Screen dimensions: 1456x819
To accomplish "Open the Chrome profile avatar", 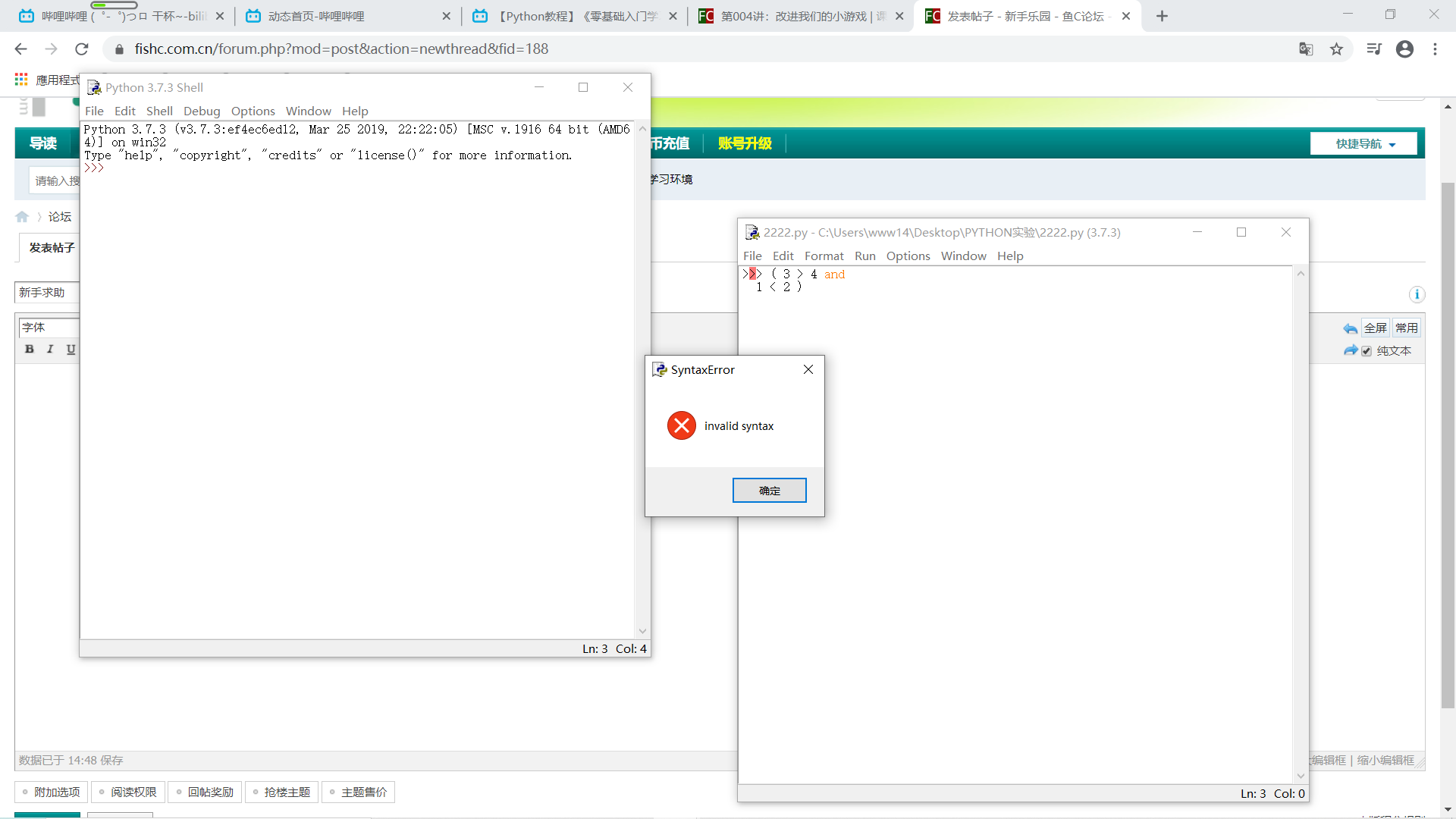I will [1404, 49].
